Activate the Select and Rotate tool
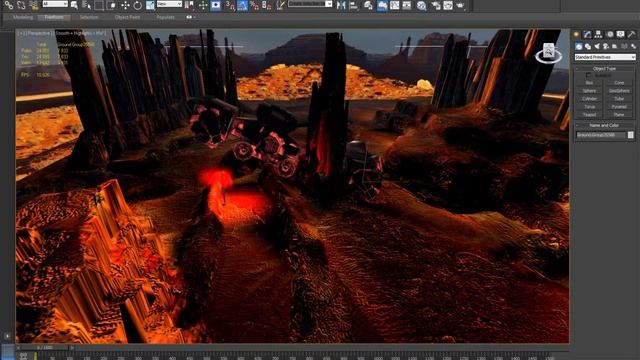The height and width of the screenshot is (360, 640). (x=138, y=5)
